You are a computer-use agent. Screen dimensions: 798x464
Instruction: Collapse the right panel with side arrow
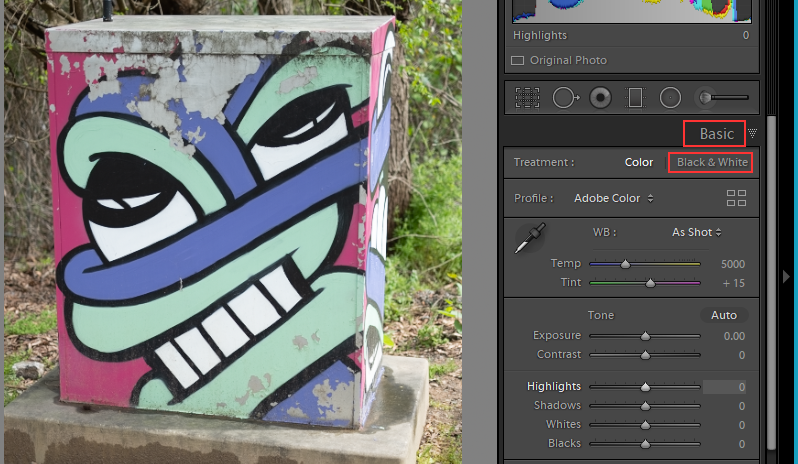(786, 277)
